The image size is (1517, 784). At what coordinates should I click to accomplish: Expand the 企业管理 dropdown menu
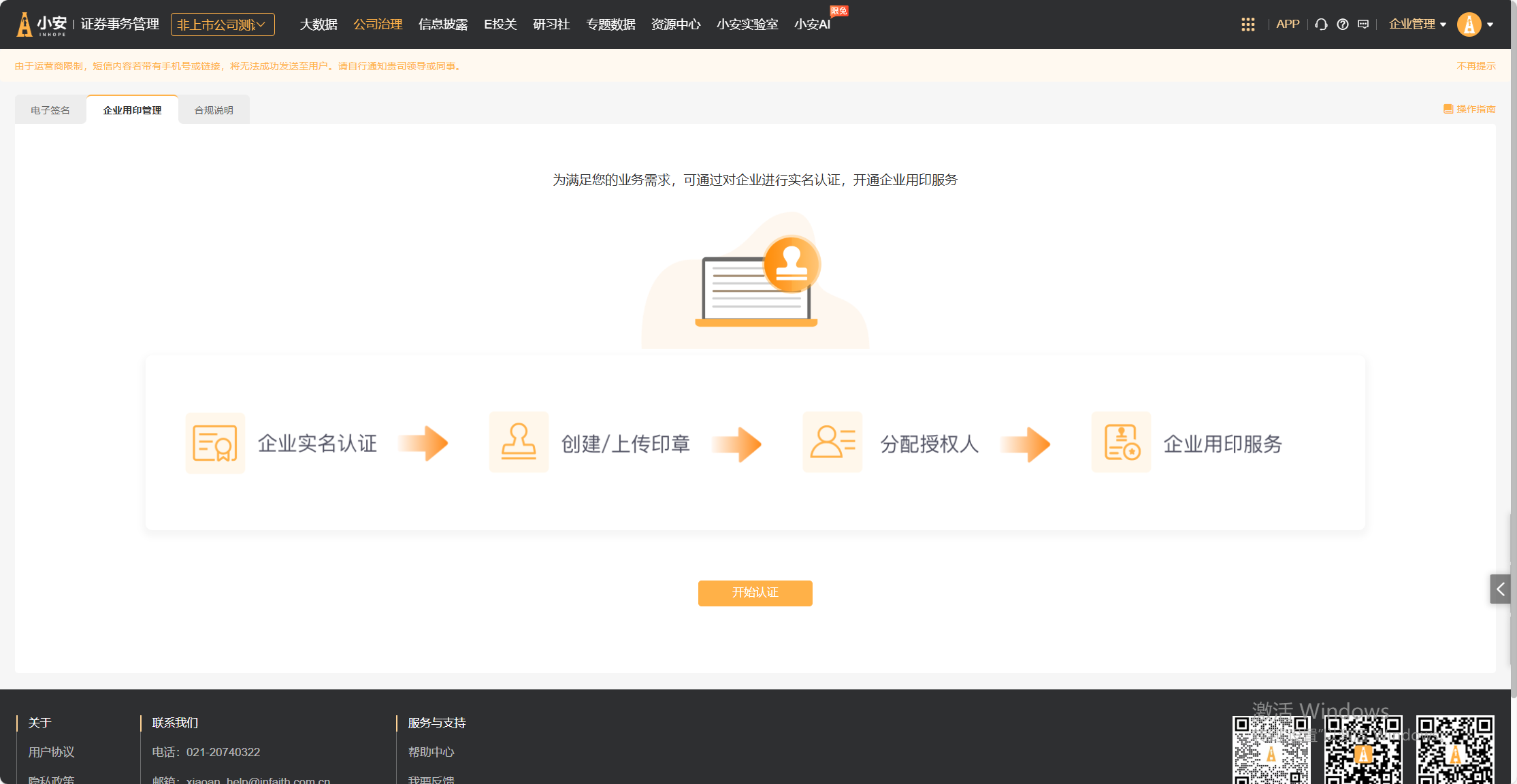point(1417,24)
